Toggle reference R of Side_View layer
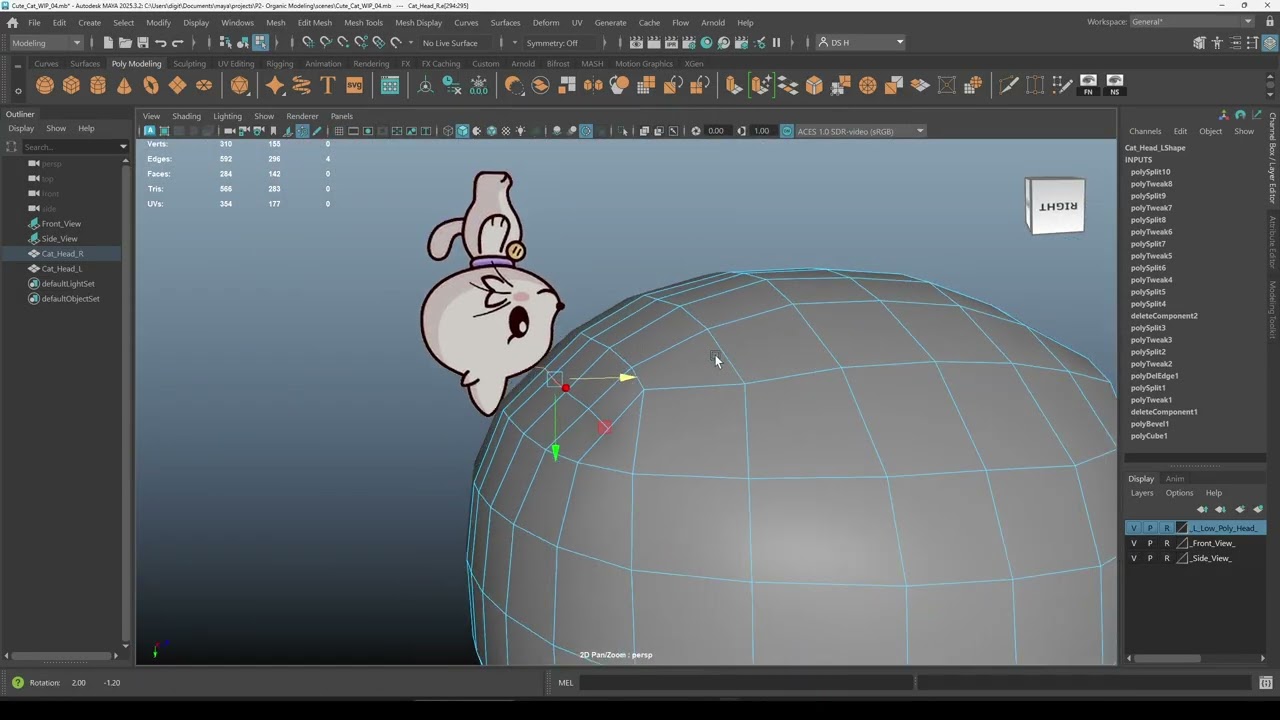Viewport: 1280px width, 720px height. tap(1166, 558)
